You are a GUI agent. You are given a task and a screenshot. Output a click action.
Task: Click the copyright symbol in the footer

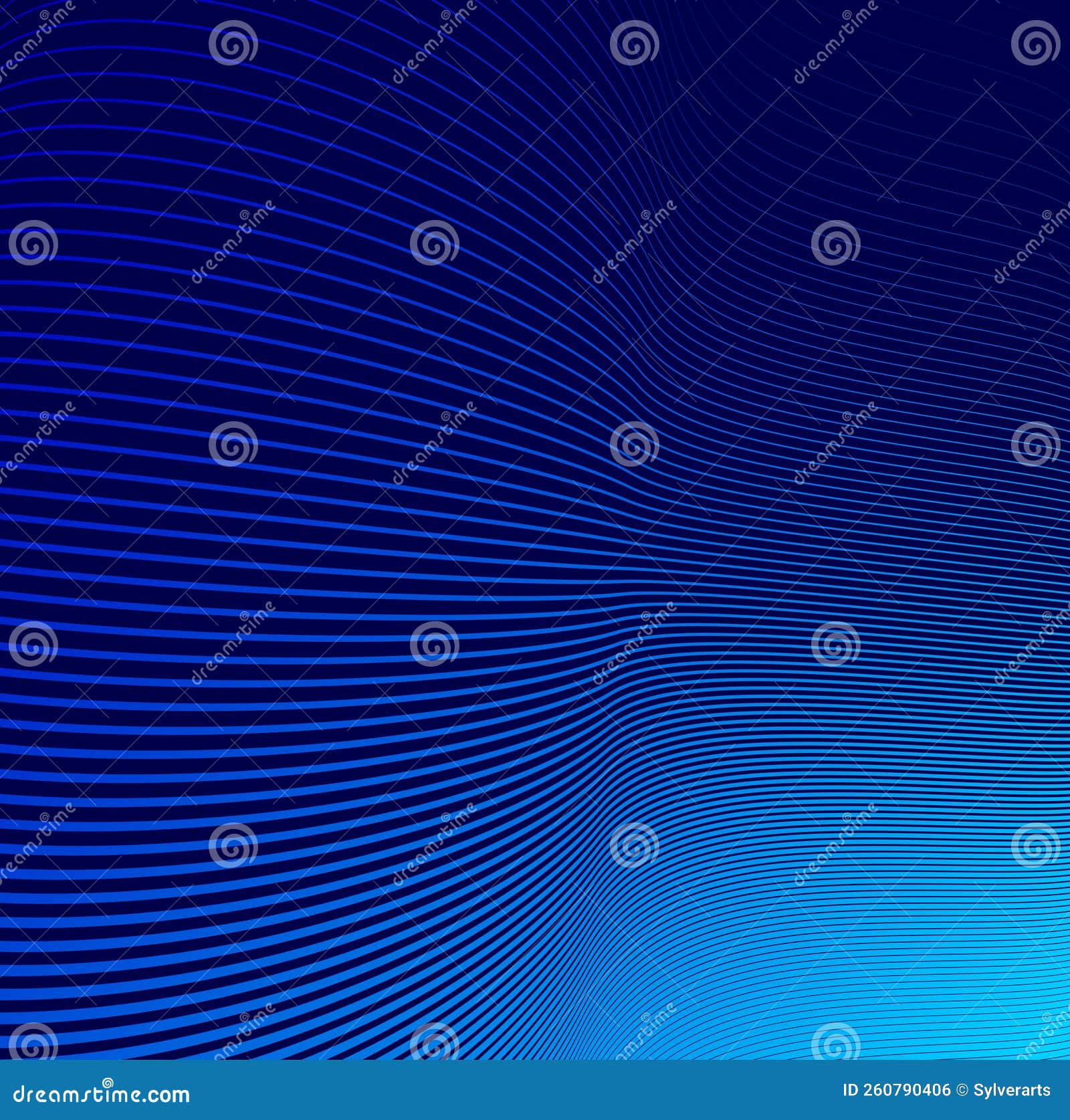pos(960,1091)
